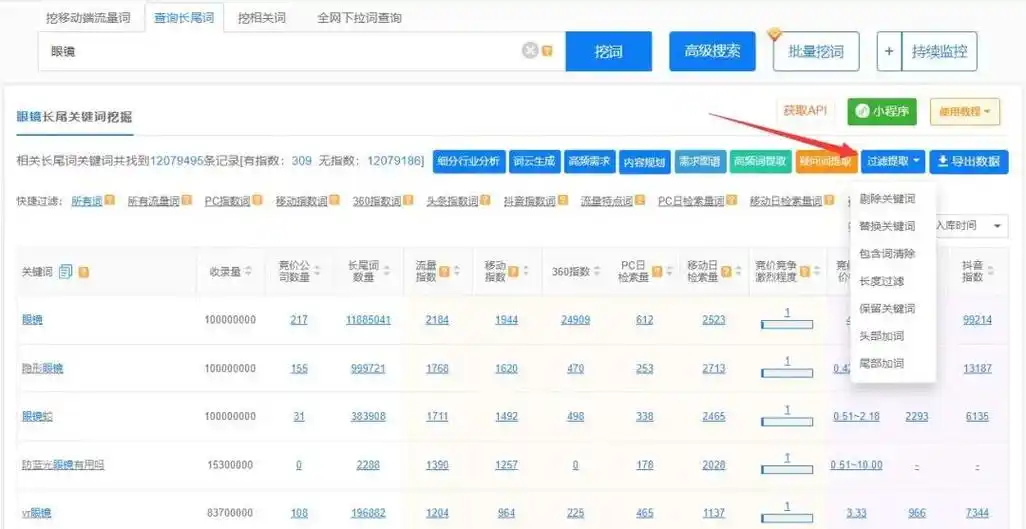Open the 使用教程 dropdown
Screen dimensions: 1026x529
(x=965, y=112)
